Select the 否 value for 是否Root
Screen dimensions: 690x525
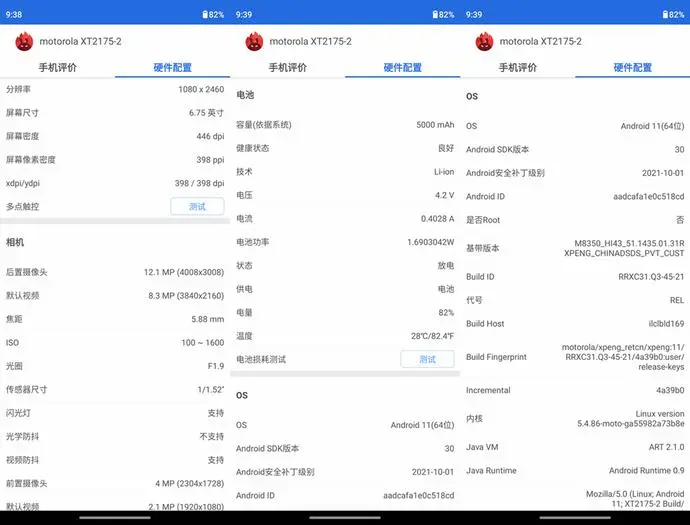[x=680, y=220]
